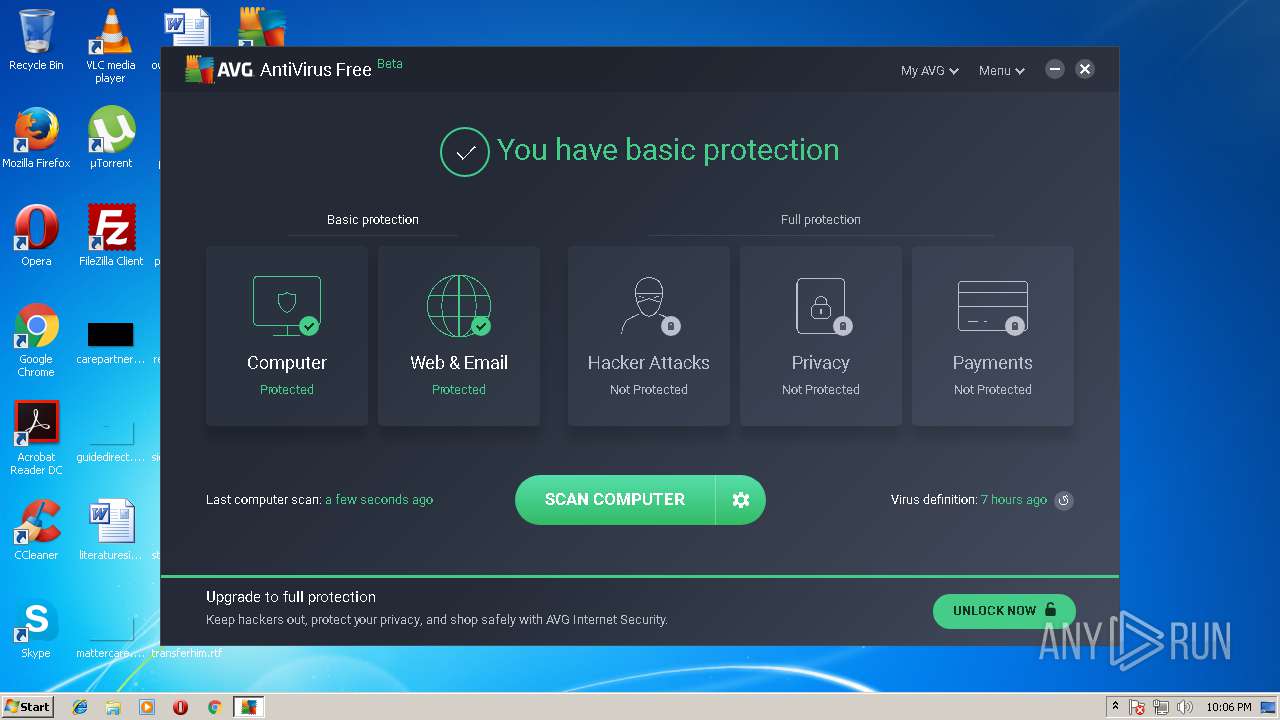
Task: Open Opera from the taskbar
Action: tap(181, 707)
